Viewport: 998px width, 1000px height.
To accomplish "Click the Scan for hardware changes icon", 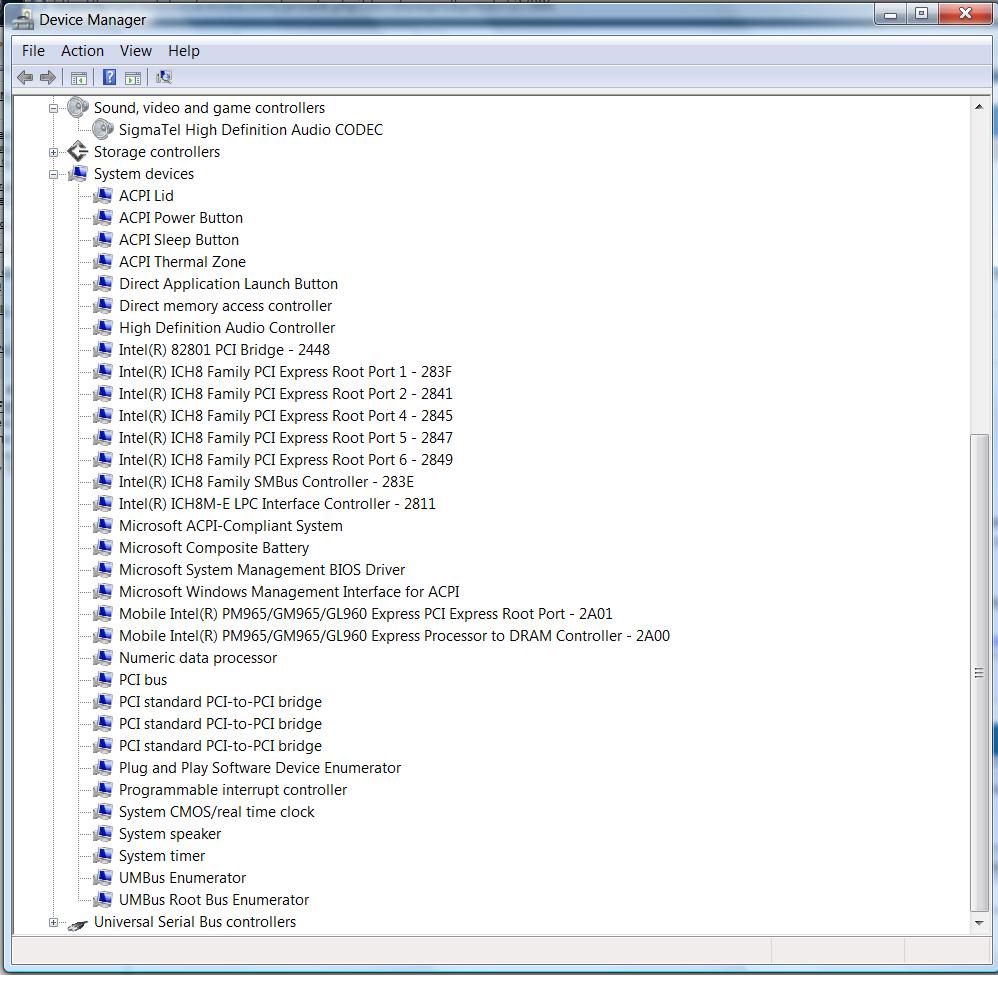I will point(164,78).
